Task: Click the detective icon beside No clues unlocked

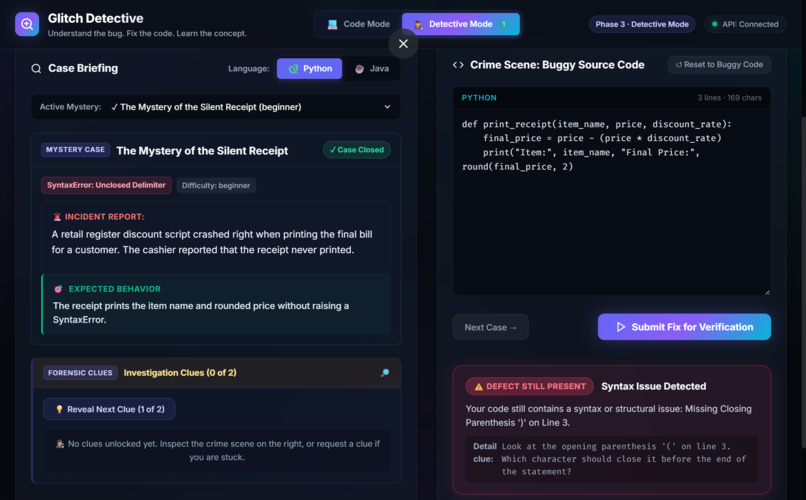Action: tap(60, 443)
